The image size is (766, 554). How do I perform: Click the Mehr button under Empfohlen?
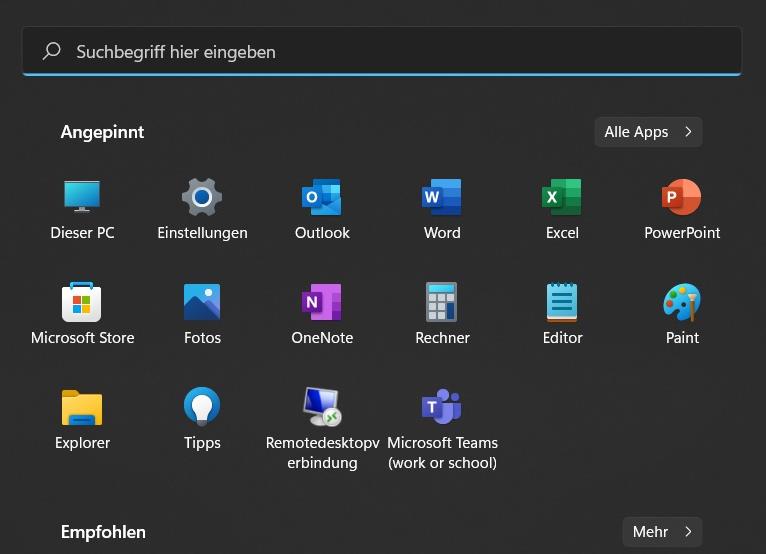(x=662, y=532)
